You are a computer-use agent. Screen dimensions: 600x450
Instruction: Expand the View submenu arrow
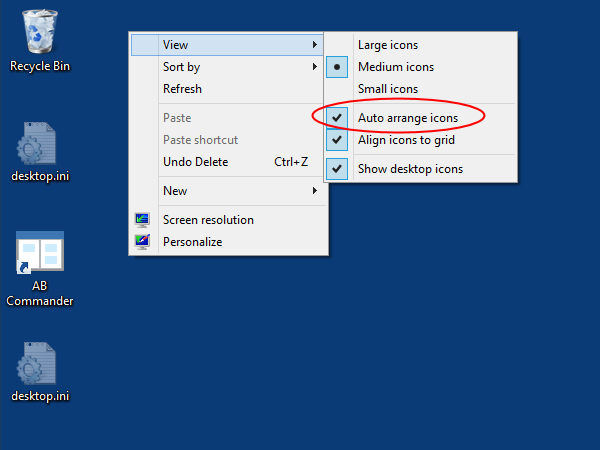pyautogui.click(x=315, y=45)
